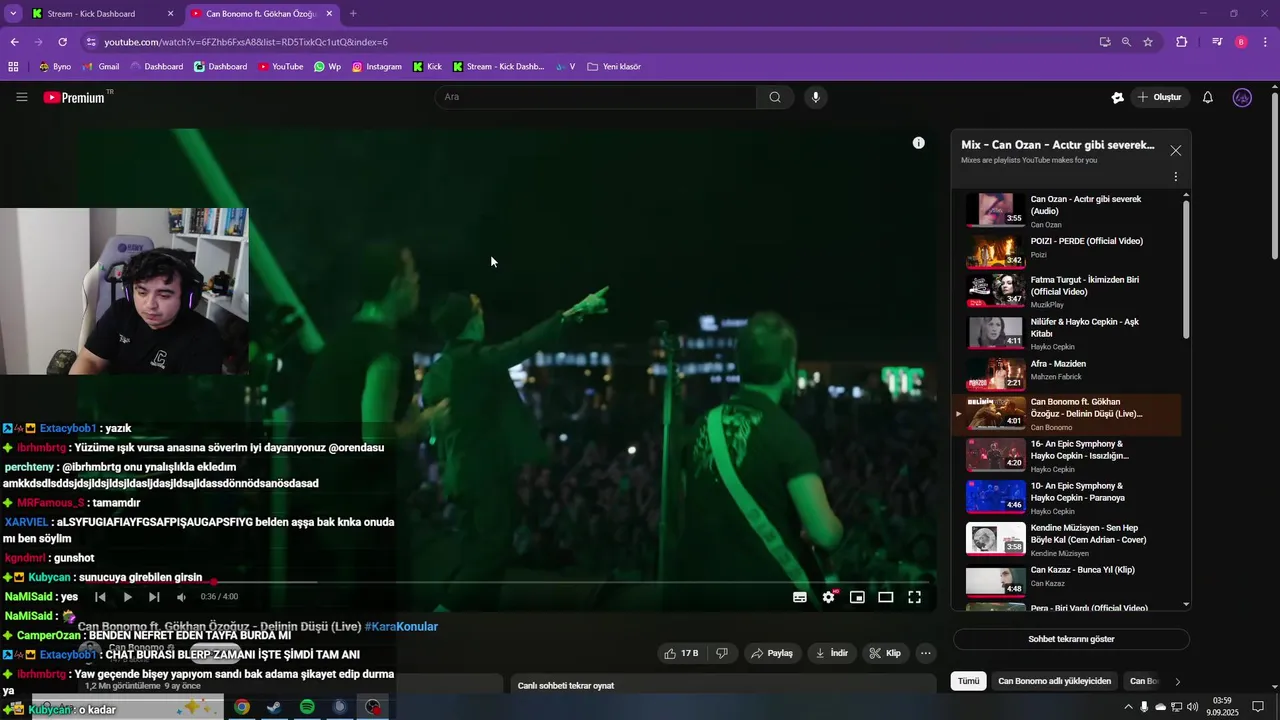The image size is (1280, 720).
Task: Click the YouTube search input field
Action: [595, 97]
